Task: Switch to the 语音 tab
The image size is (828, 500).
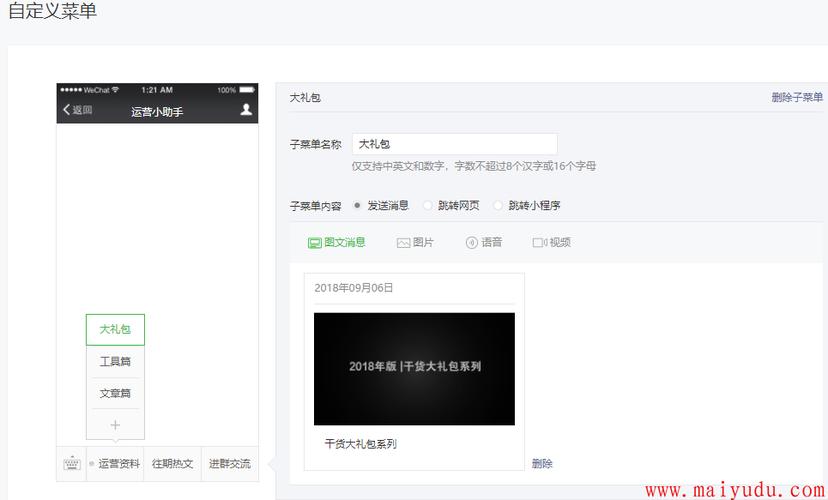Action: pyautogui.click(x=484, y=242)
